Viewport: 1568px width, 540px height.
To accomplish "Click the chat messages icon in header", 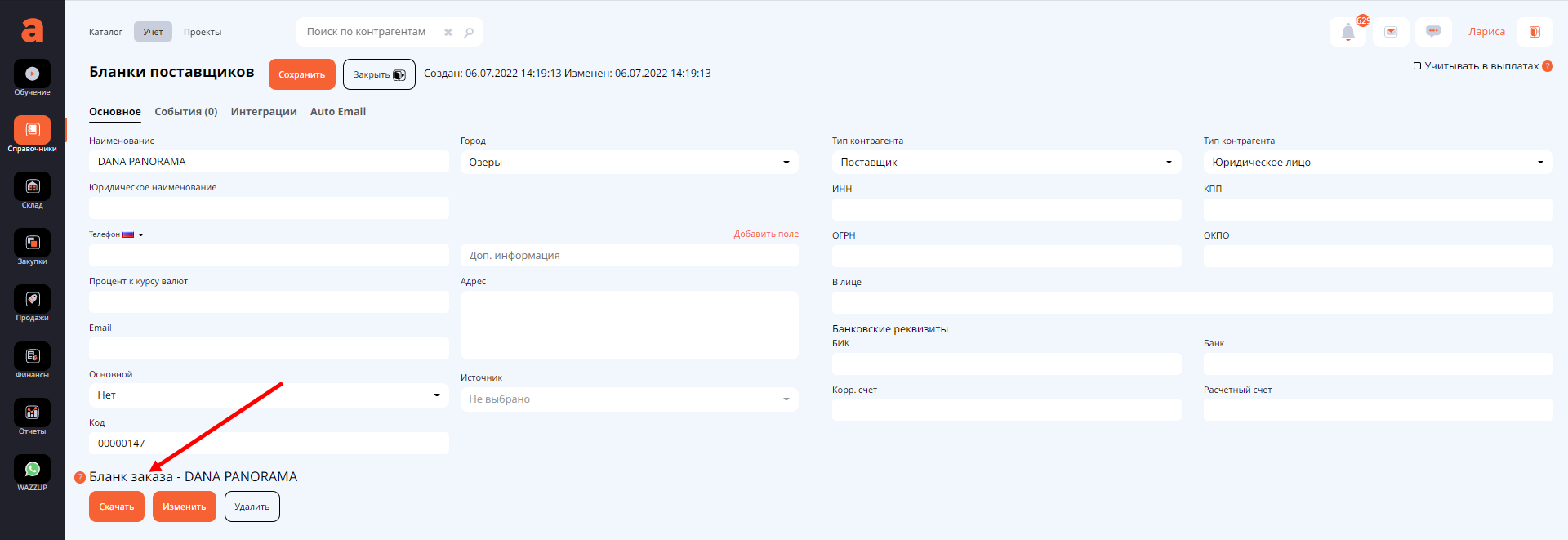I will click(1432, 32).
